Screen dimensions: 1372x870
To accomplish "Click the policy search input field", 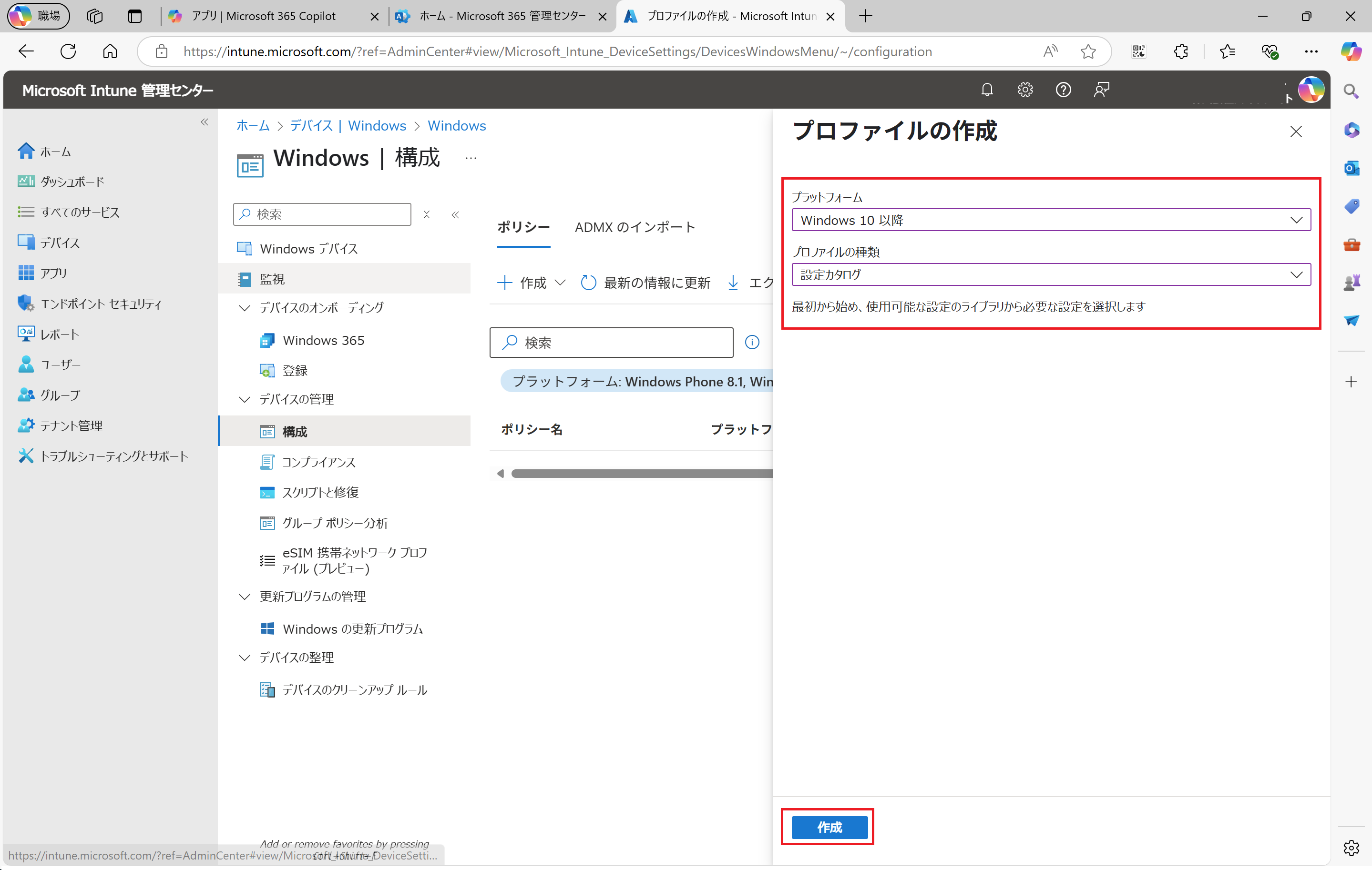I will click(x=611, y=342).
